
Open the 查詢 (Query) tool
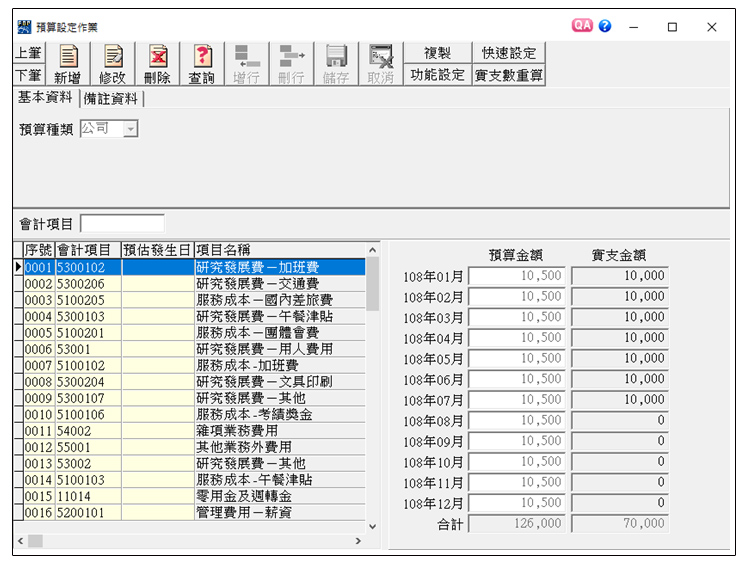(202, 64)
